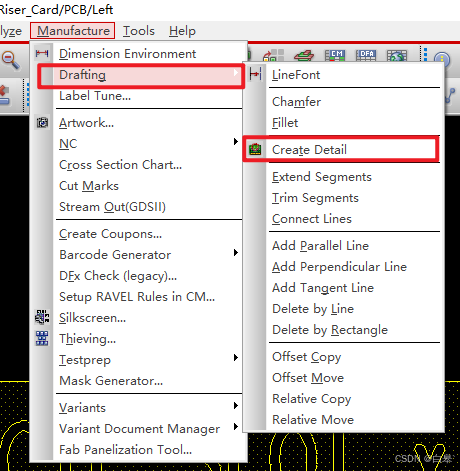Click the Thieving grid icon
Image resolution: width=460 pixels, height=471 pixels.
pos(42,338)
